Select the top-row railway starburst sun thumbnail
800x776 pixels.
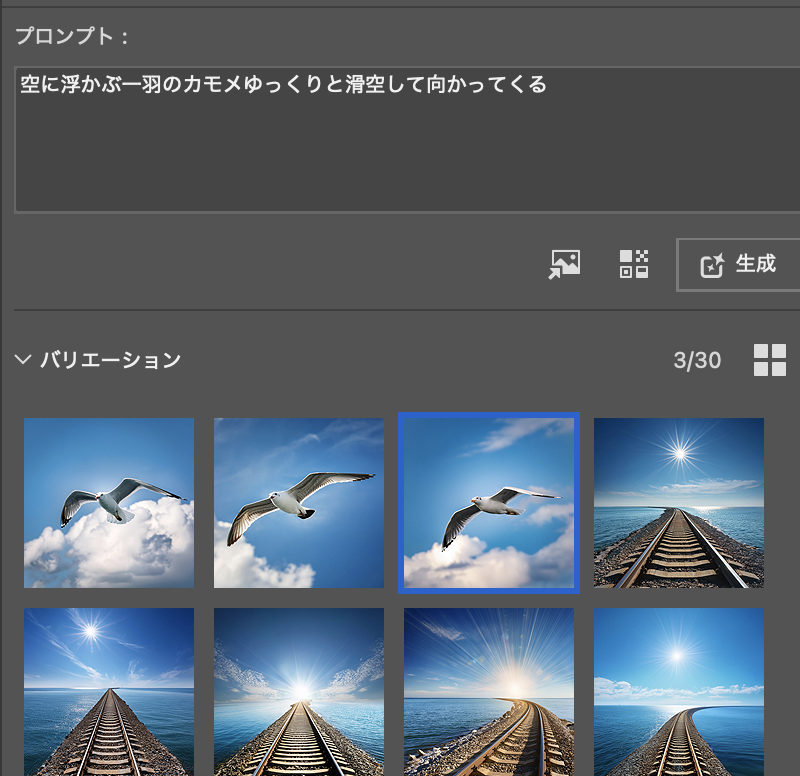[x=679, y=503]
